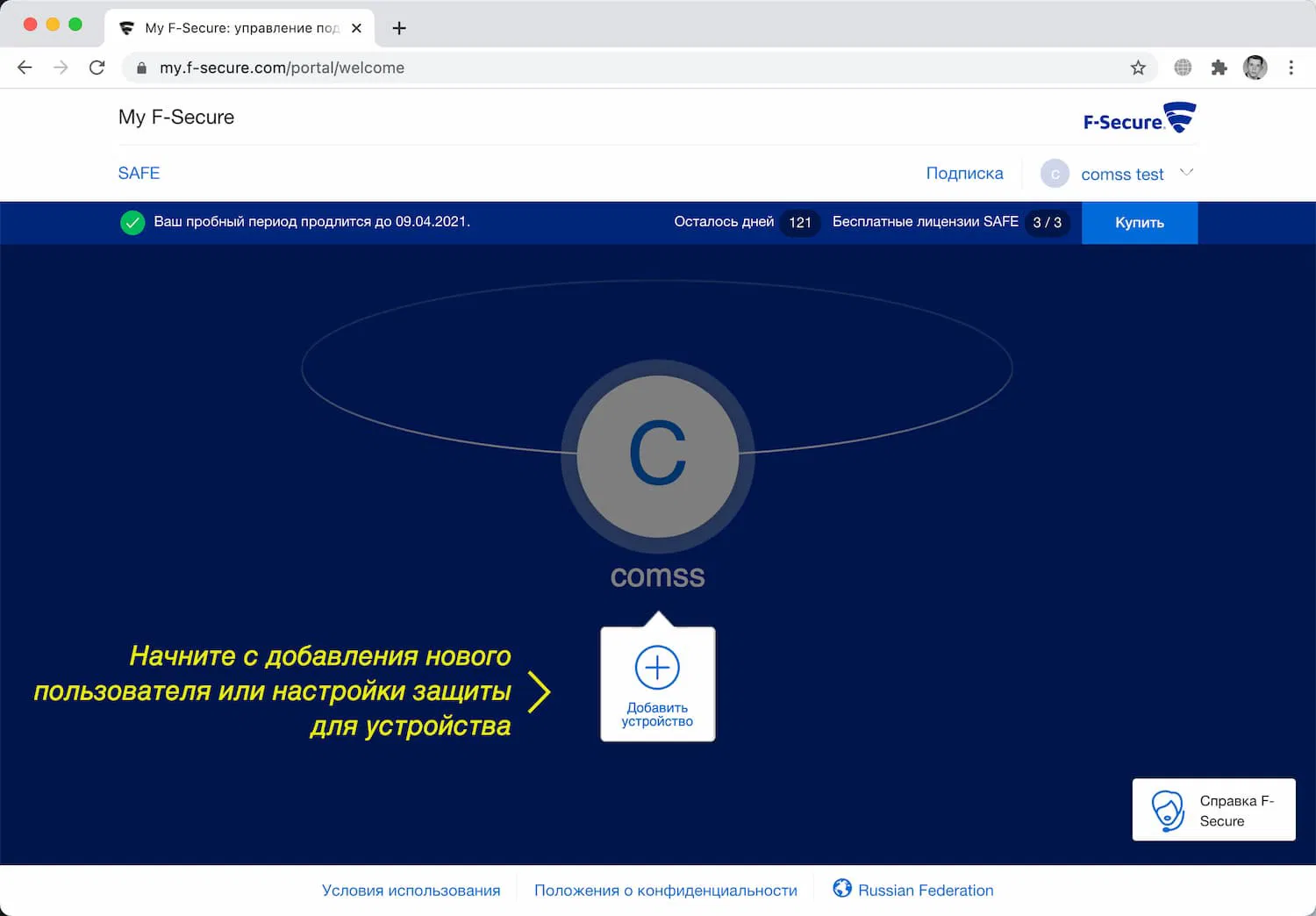1316x916 pixels.
Task: Select the SAFE menu item
Action: (139, 173)
